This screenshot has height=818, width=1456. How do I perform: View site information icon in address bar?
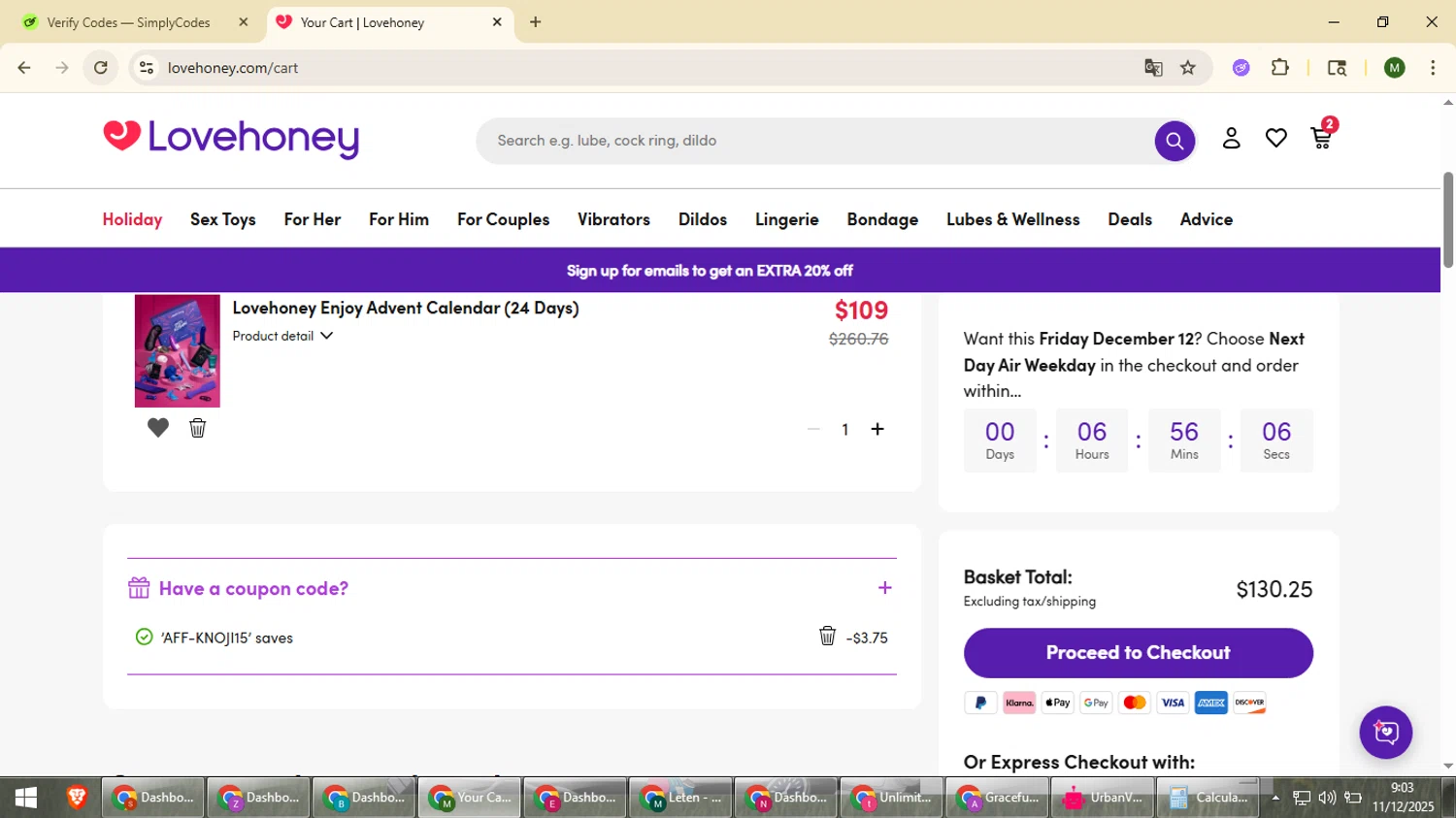pyautogui.click(x=147, y=68)
